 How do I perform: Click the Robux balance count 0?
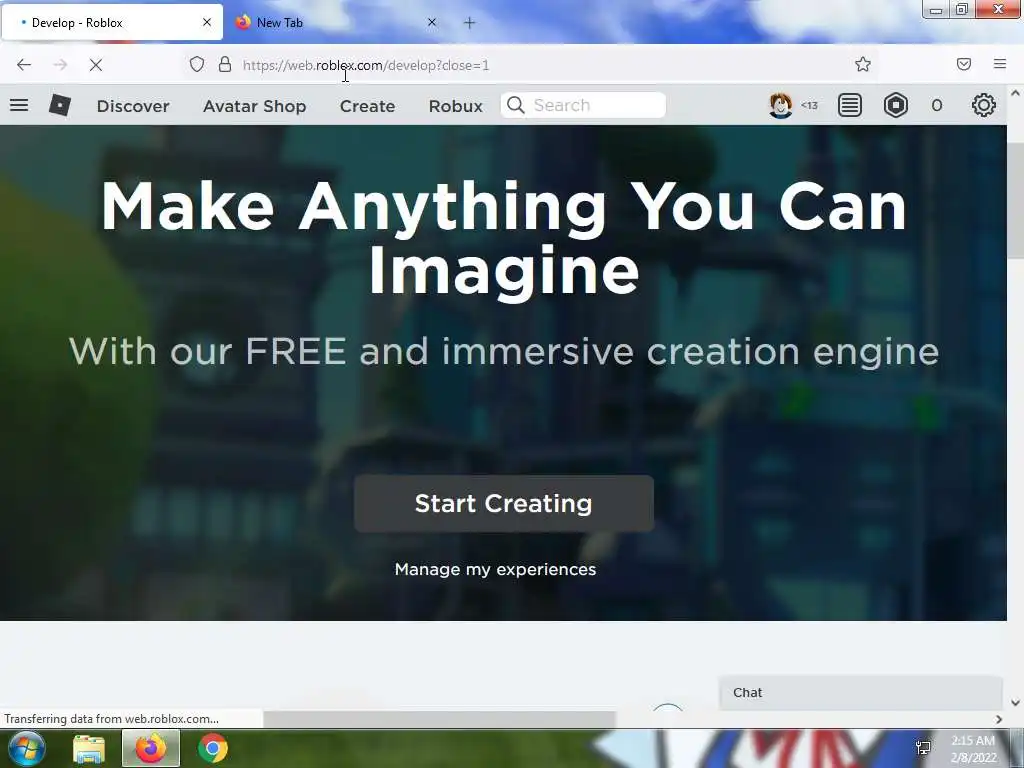coord(936,106)
